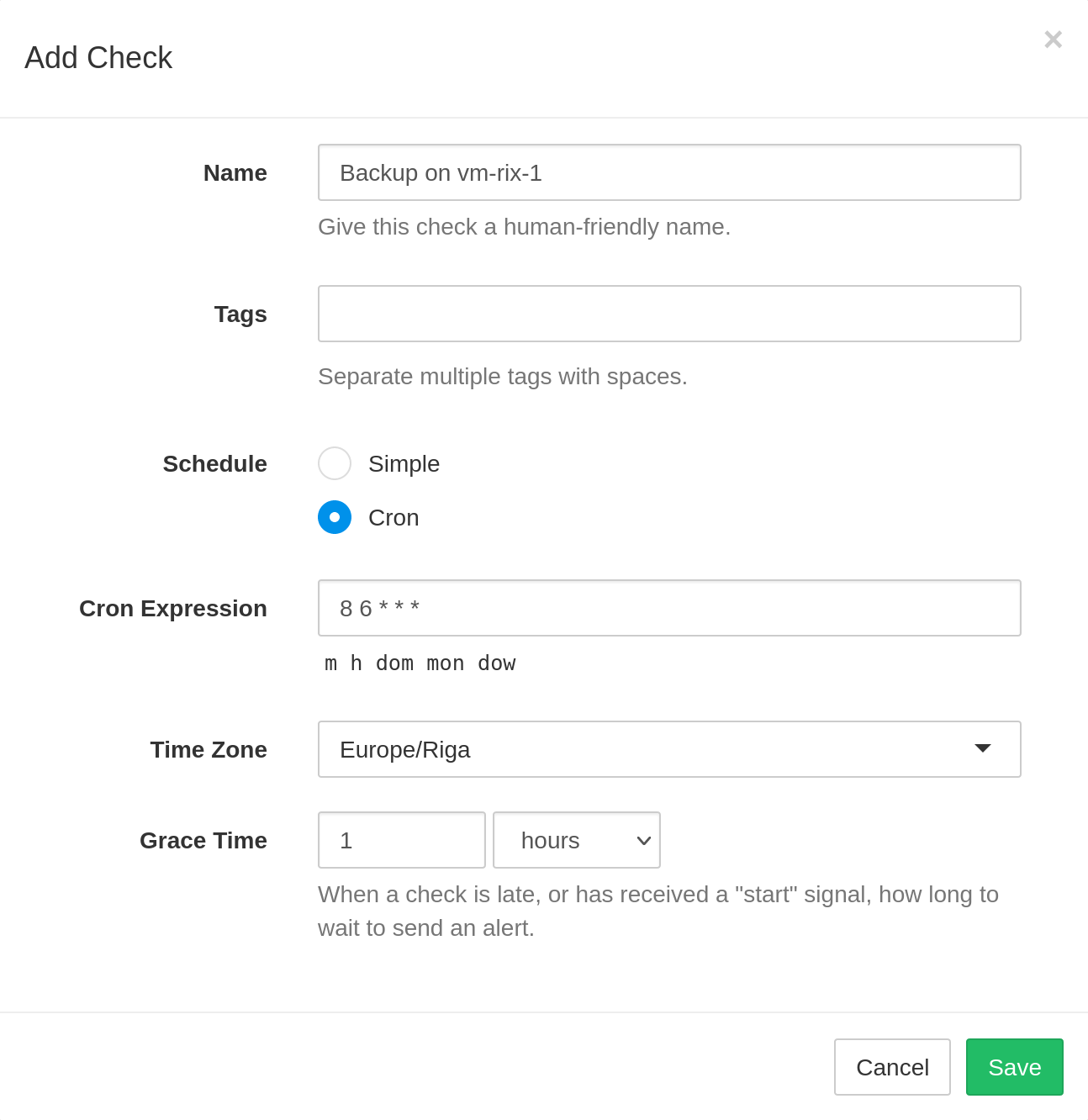This screenshot has width=1088, height=1120.
Task: Select the Simple schedule option
Action: point(335,463)
